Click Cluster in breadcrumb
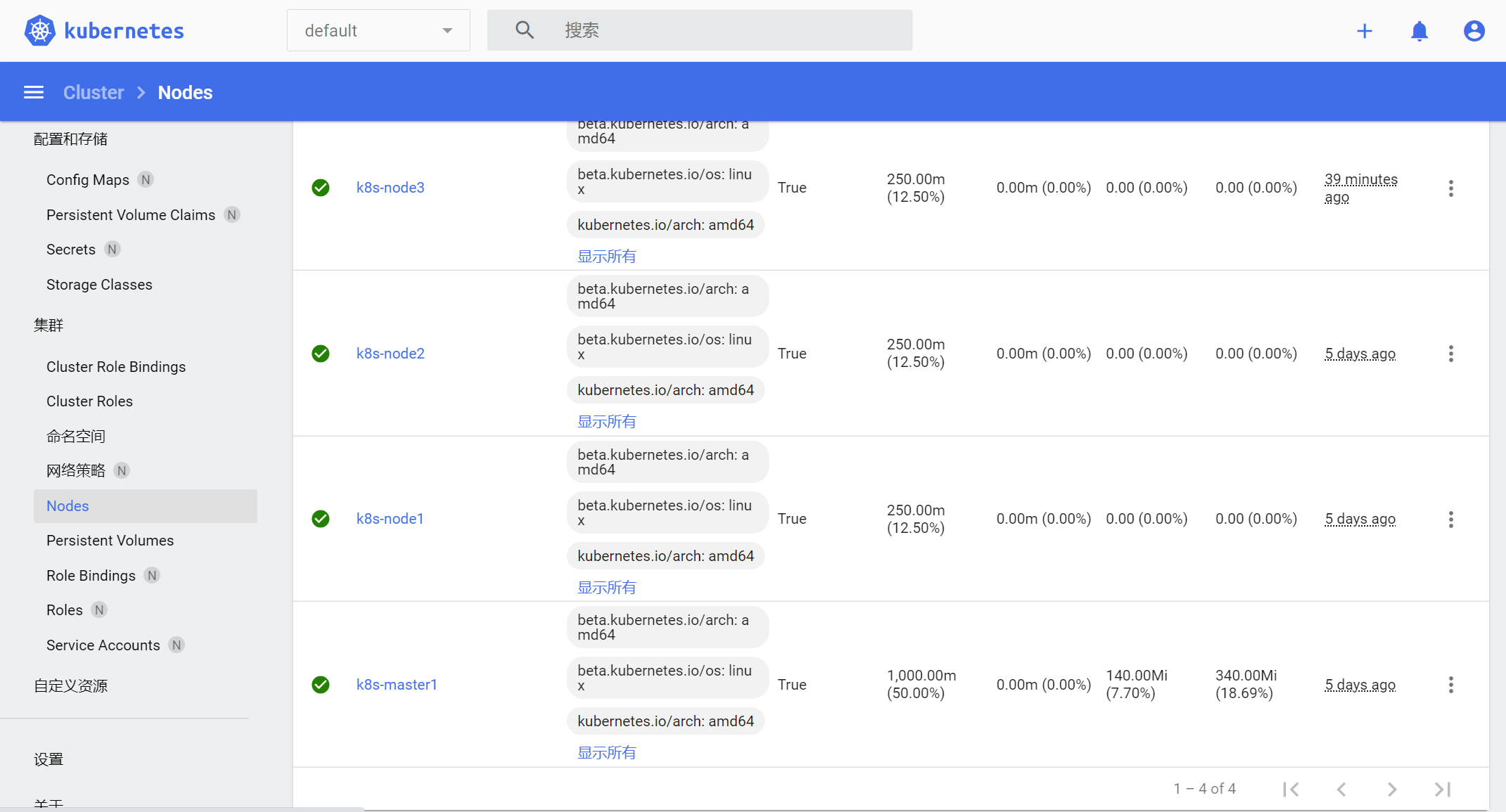The image size is (1506, 812). [x=94, y=92]
